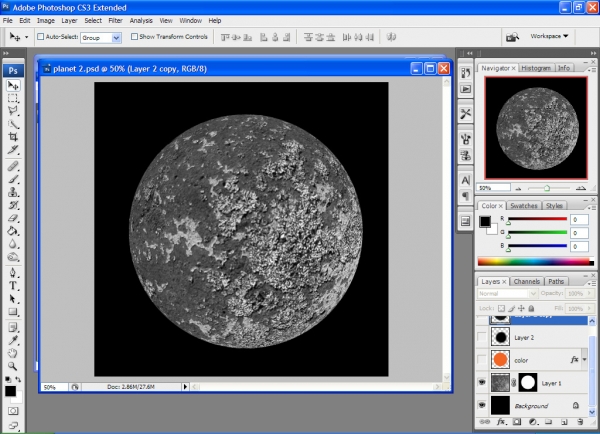Select the Zoom tool
This screenshot has width=600, height=434.
coord(13,366)
